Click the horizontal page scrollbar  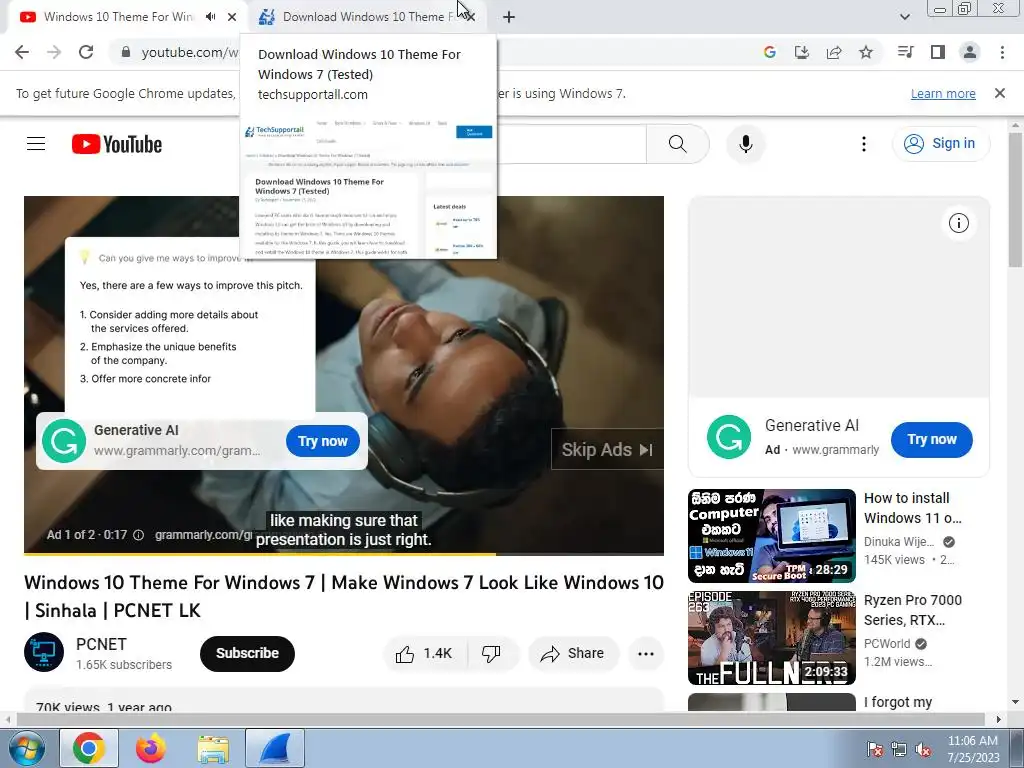(x=500, y=719)
